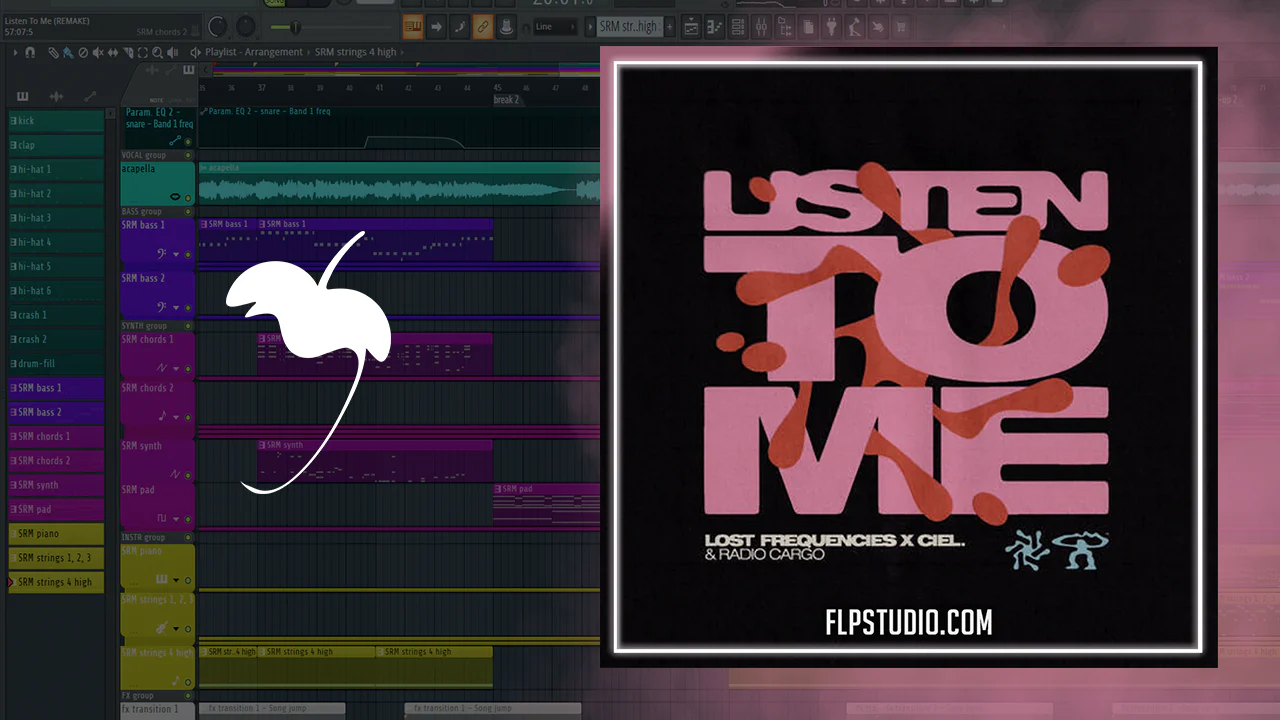Screen dimensions: 1280x720
Task: Select the acapella audio clip waveform
Action: coord(399,184)
